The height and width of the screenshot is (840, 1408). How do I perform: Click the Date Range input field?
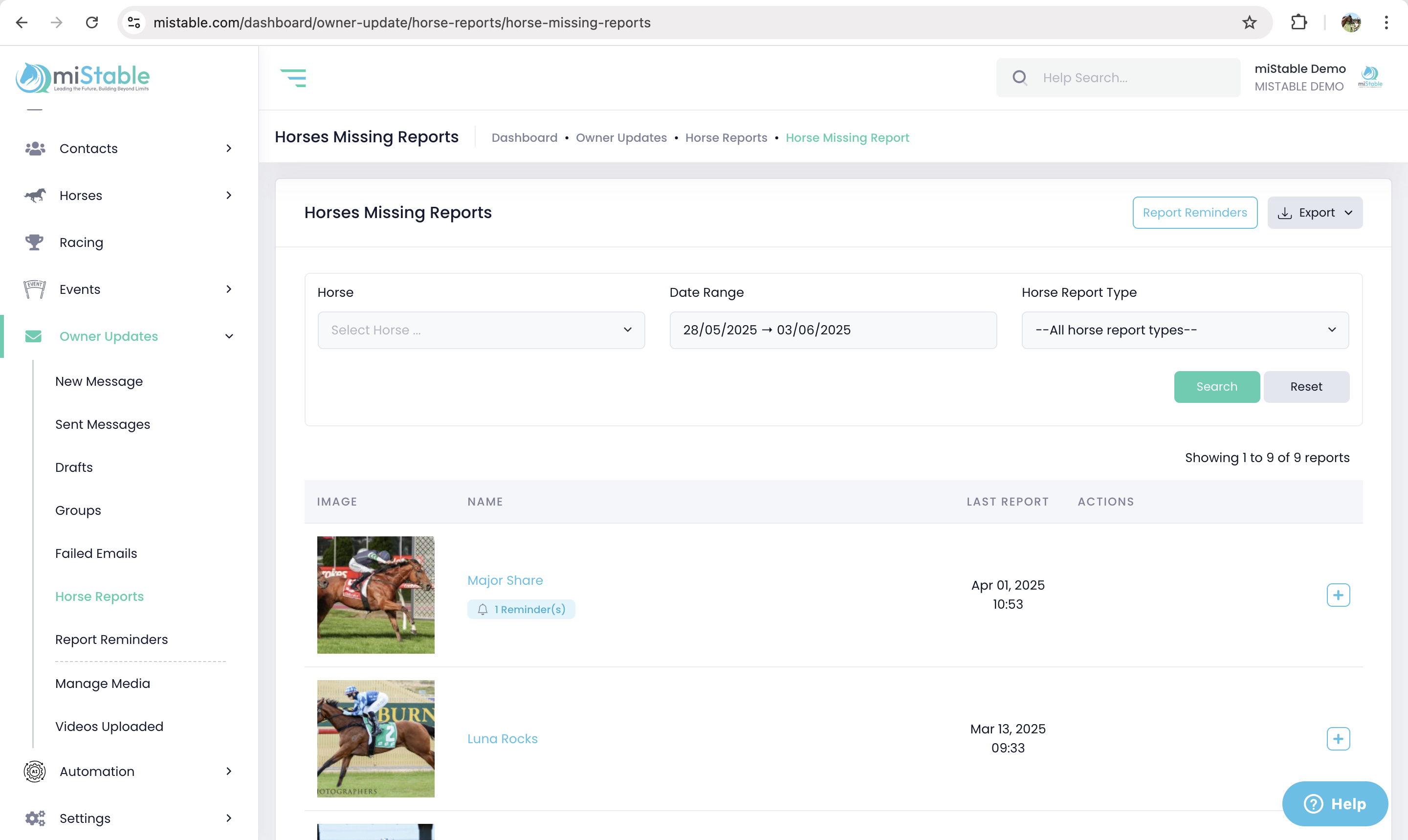[833, 330]
